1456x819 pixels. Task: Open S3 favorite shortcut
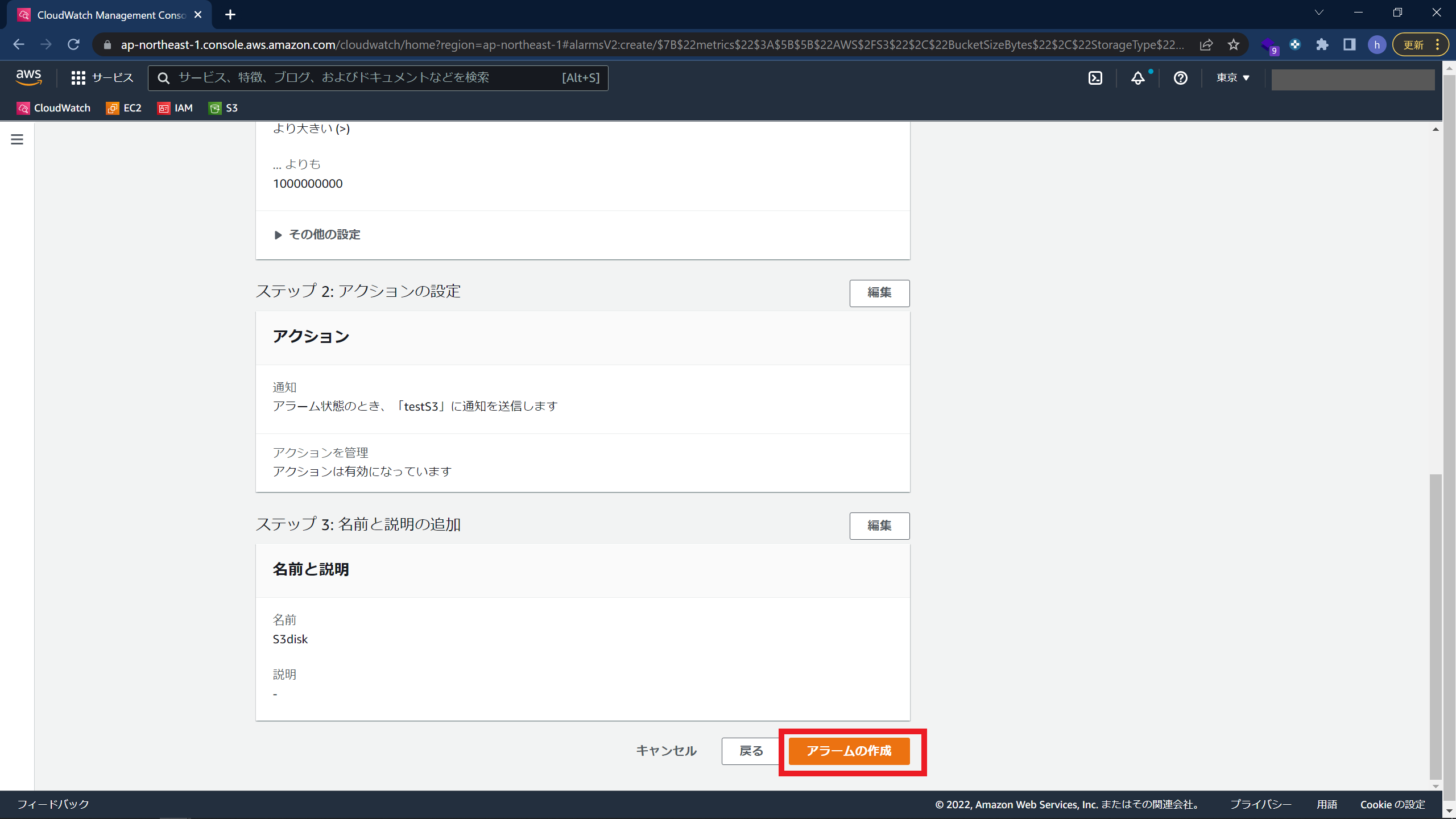[x=224, y=108]
